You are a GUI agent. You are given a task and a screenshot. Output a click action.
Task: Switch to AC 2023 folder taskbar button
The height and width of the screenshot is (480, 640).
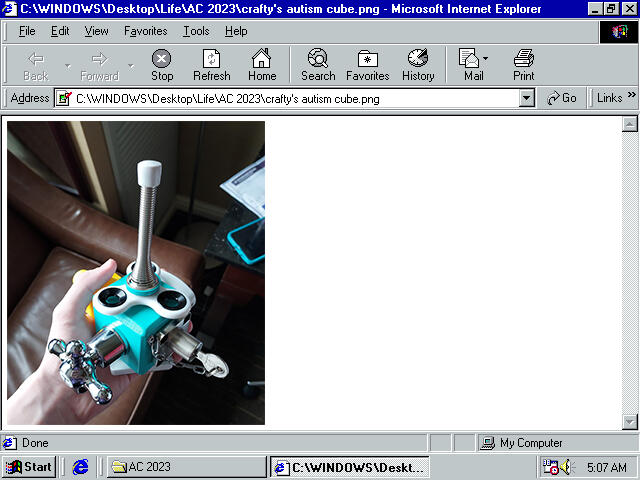click(186, 467)
